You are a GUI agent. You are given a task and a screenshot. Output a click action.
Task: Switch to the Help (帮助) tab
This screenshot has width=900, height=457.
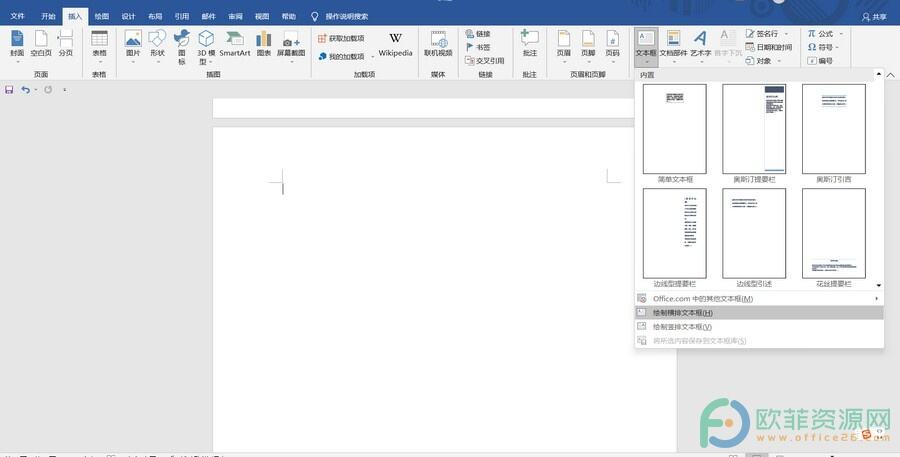[289, 17]
